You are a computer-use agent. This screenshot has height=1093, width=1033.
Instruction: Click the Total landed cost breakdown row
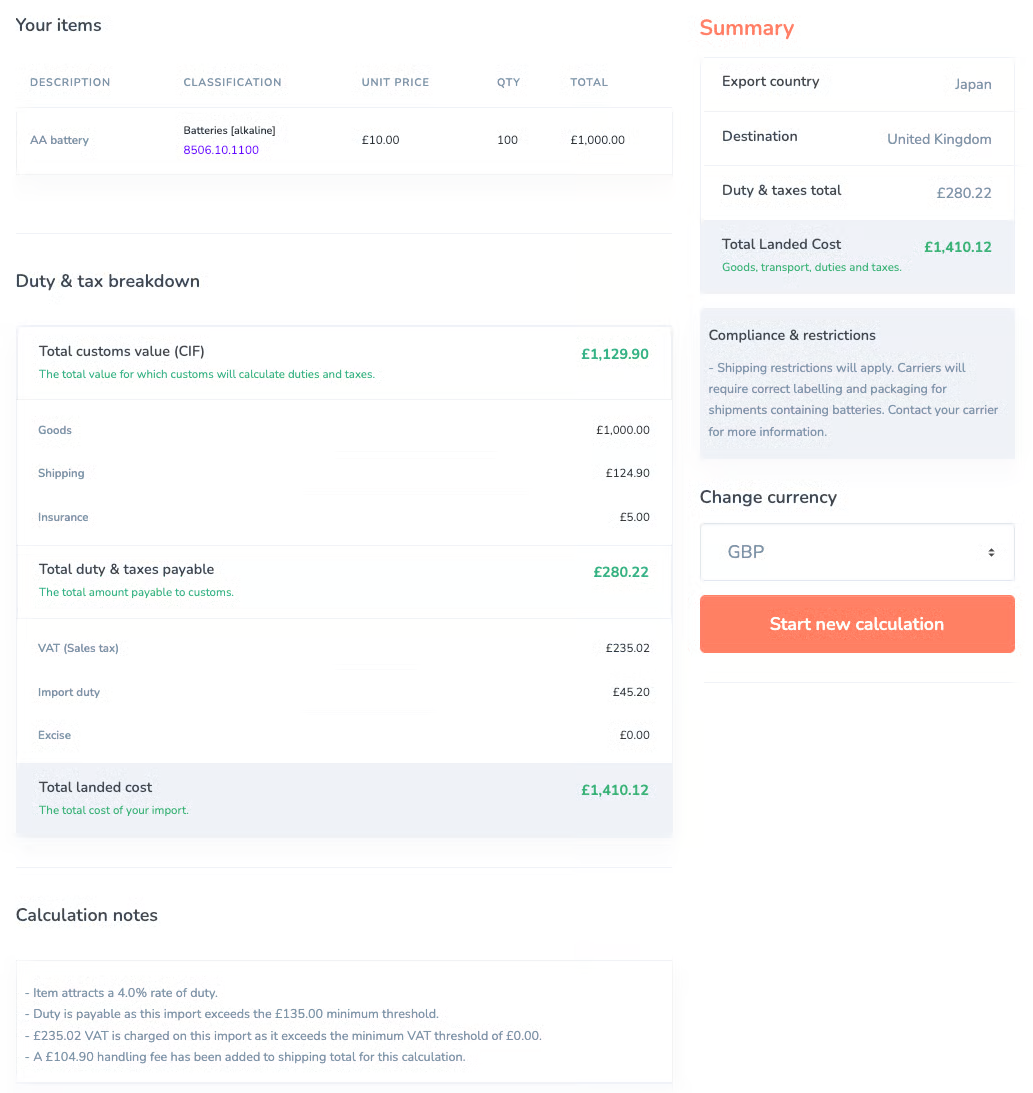tap(344, 800)
